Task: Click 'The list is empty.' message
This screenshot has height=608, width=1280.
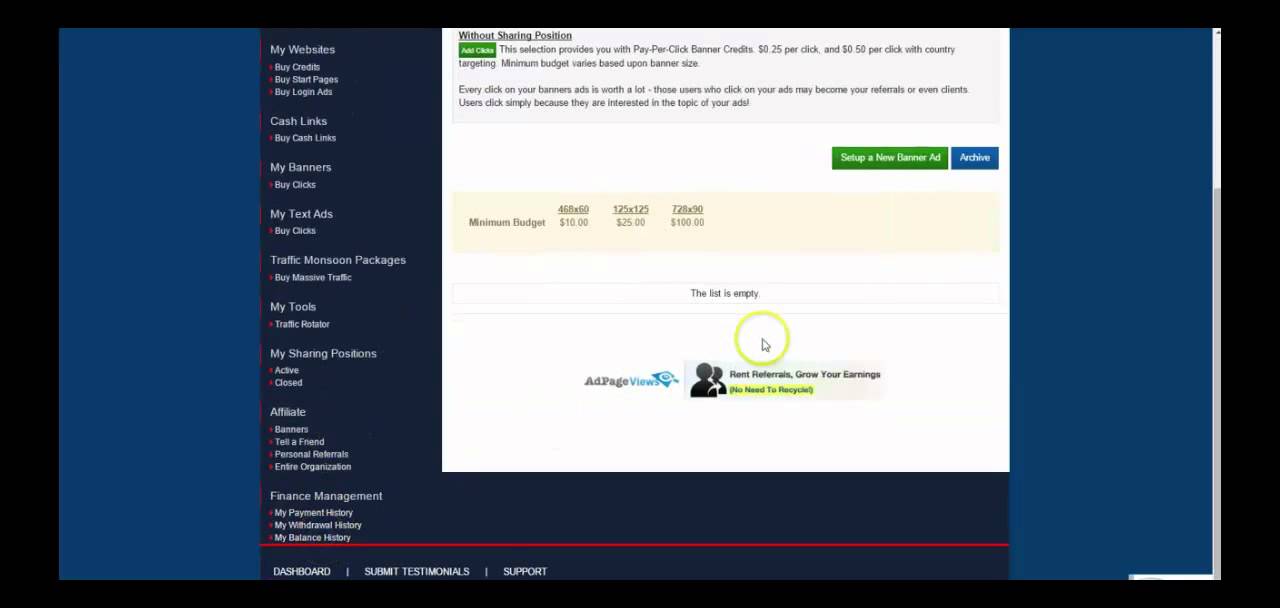Action: (x=725, y=293)
